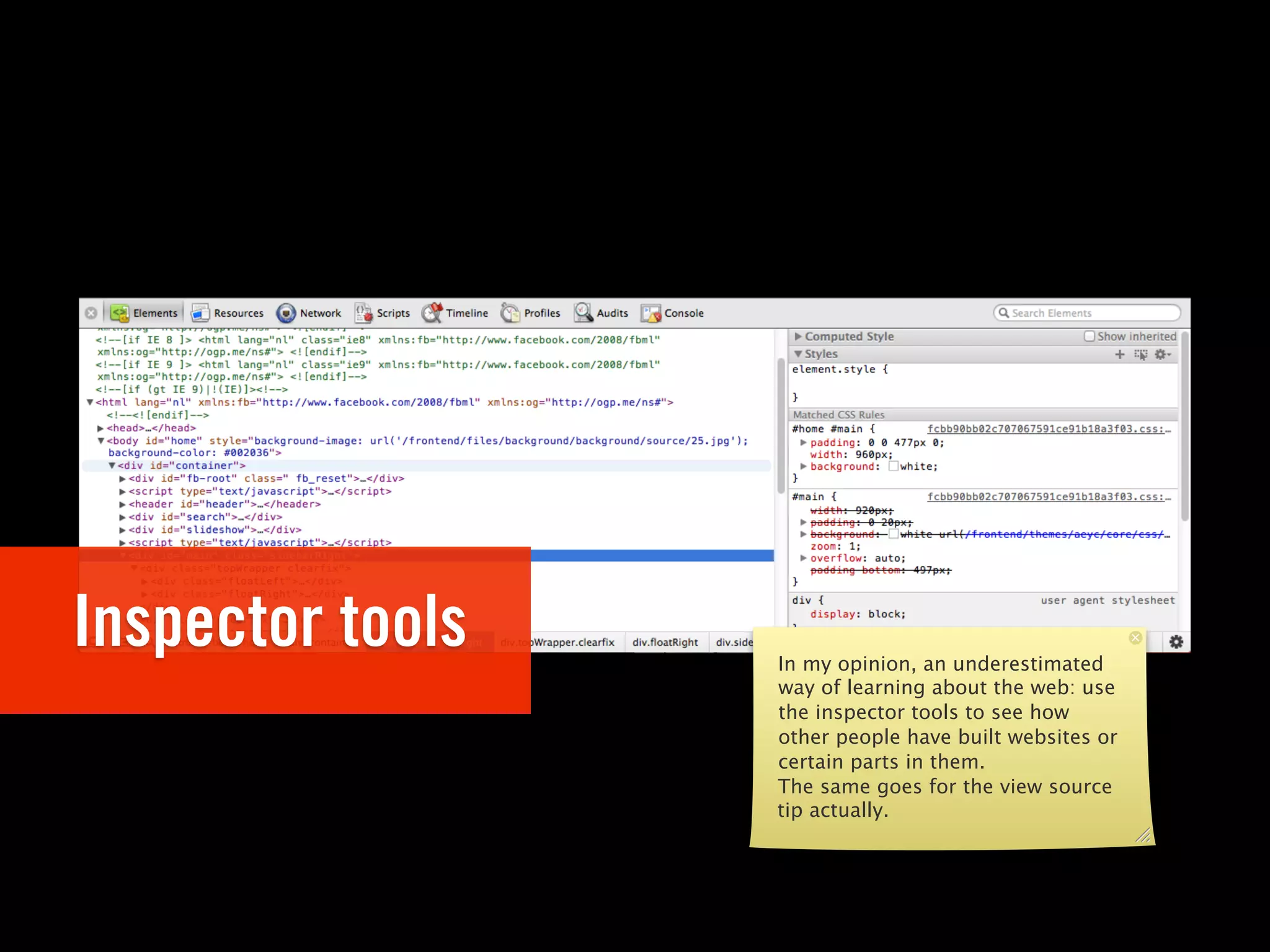1270x952 pixels.
Task: Collapse the div id=container node
Action: pyautogui.click(x=112, y=465)
